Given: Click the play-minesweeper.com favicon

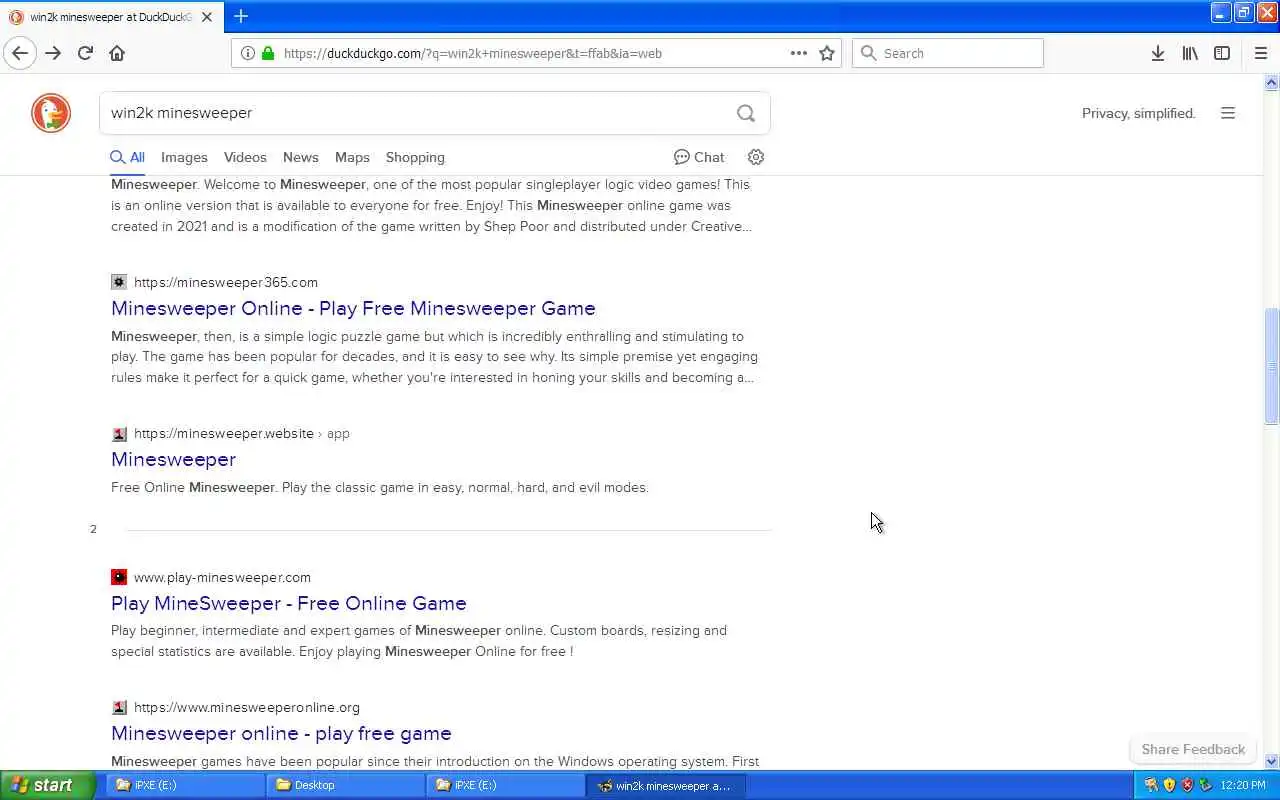Looking at the screenshot, I should click(x=119, y=577).
